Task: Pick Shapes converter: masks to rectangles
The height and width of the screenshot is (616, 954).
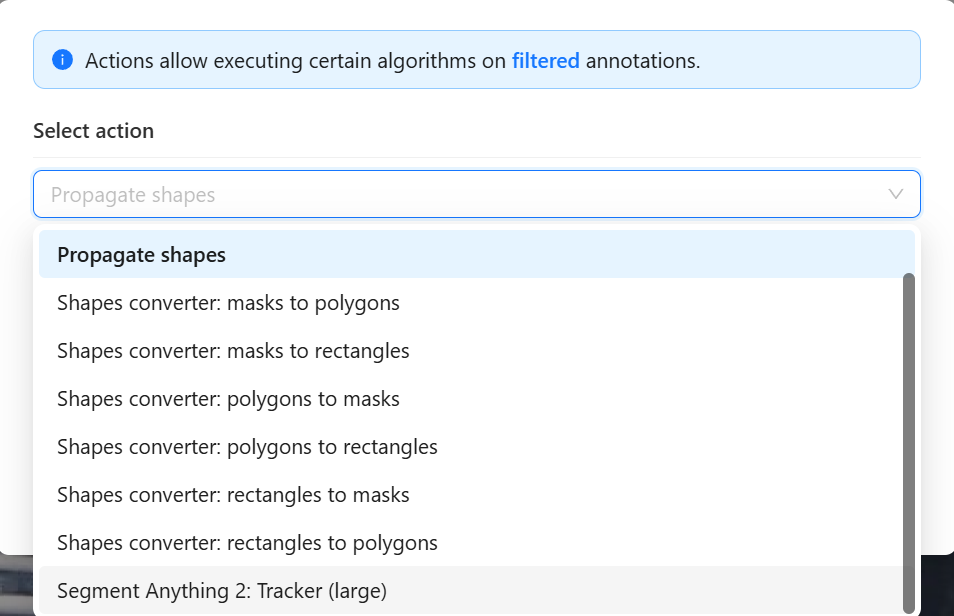Action: coord(233,351)
